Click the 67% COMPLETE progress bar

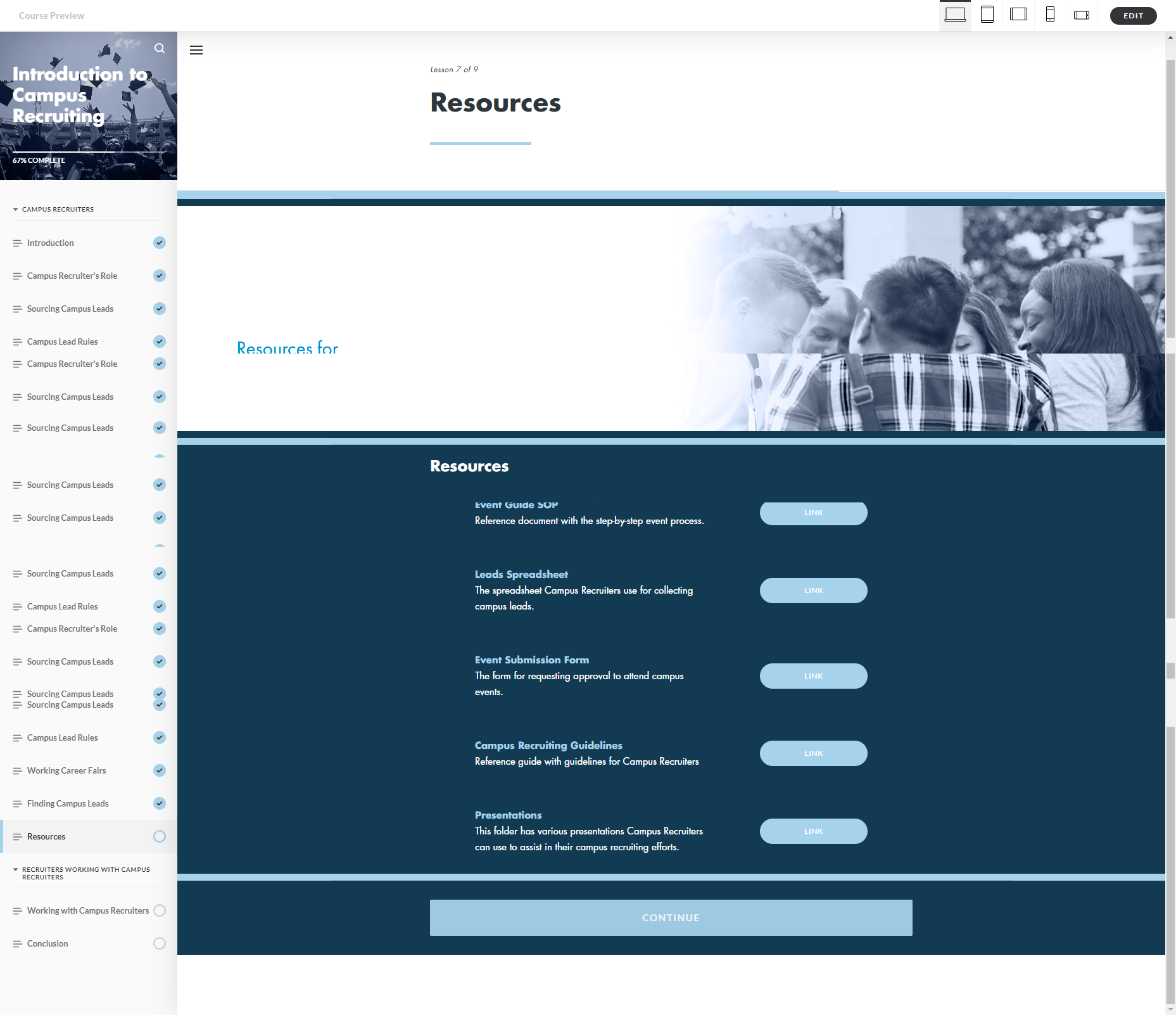pyautogui.click(x=89, y=152)
